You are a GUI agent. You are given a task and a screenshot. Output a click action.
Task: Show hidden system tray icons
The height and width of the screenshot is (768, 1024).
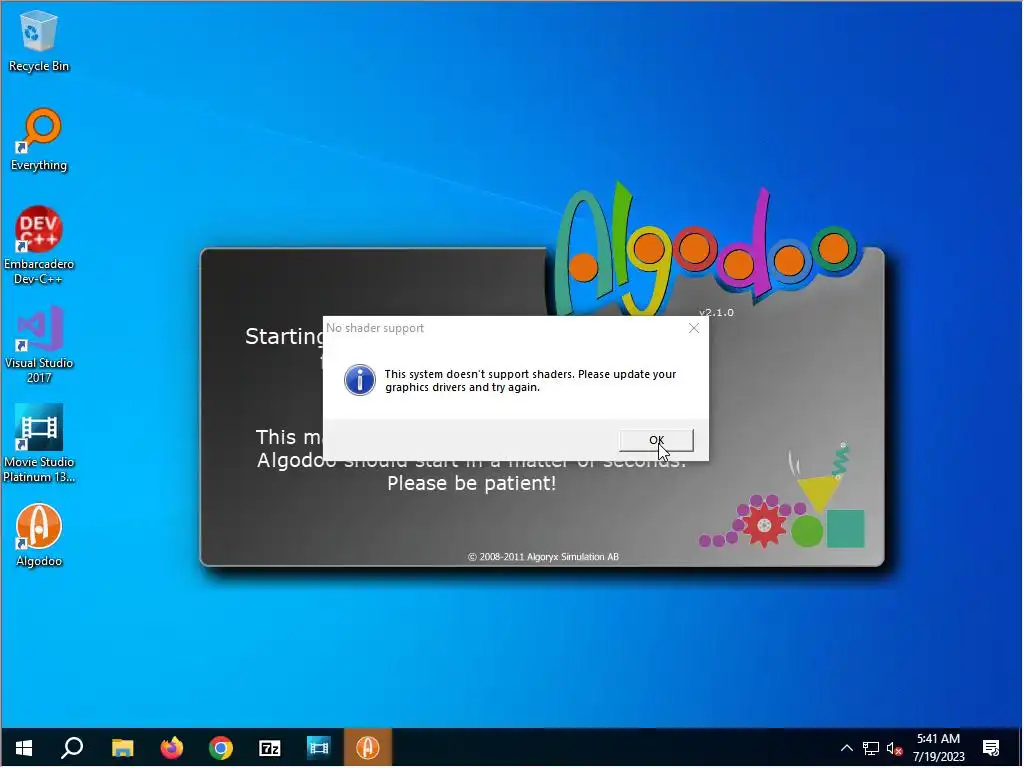click(x=846, y=748)
